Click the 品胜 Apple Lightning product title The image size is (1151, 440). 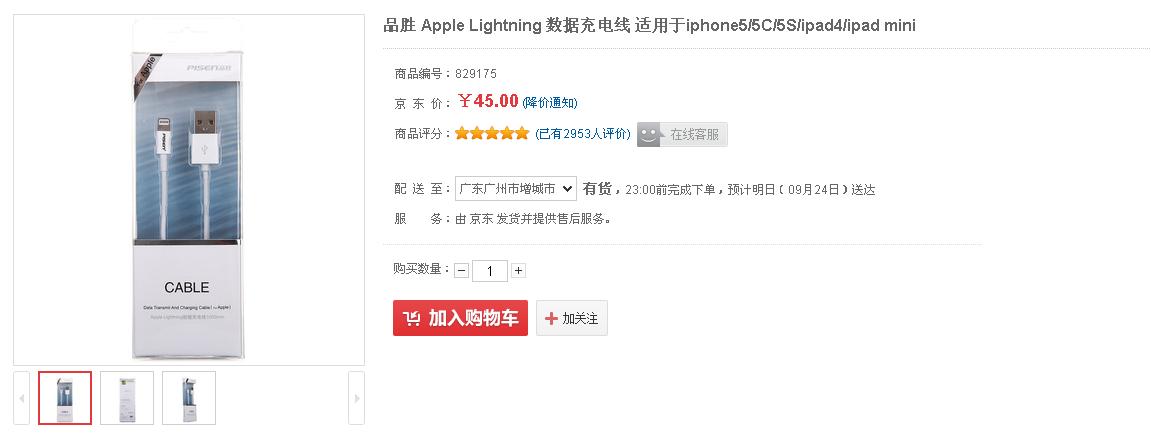649,25
